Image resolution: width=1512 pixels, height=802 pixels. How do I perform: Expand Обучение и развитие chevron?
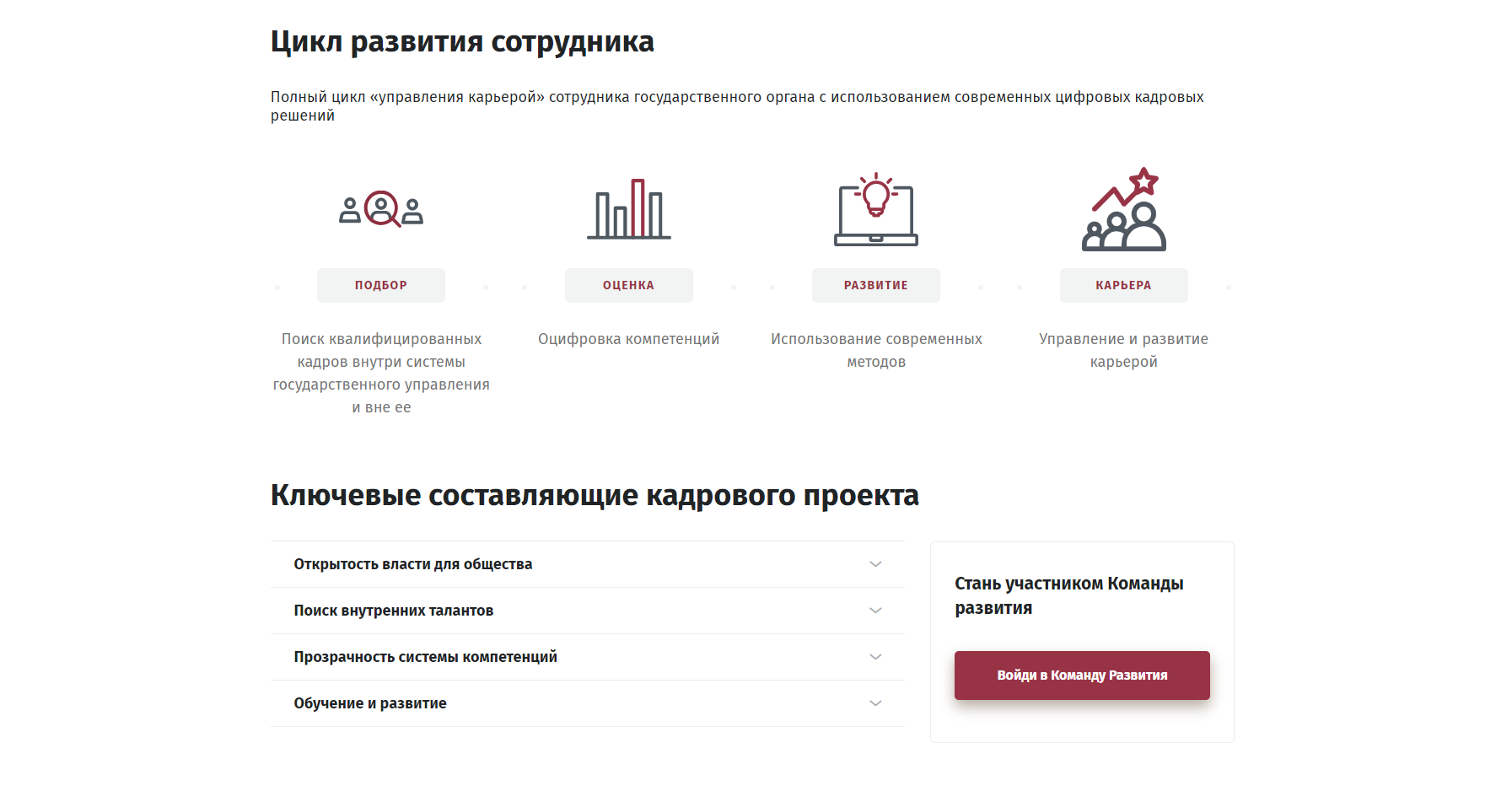coord(875,703)
